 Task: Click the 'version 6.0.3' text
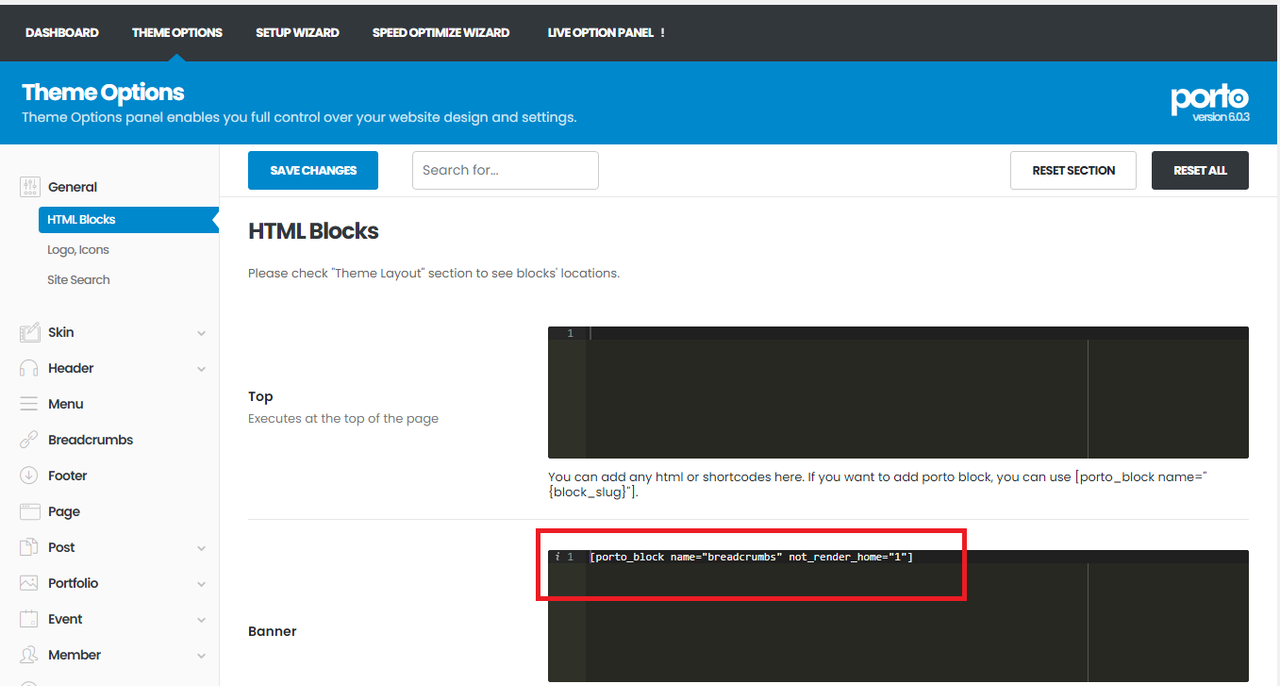coord(1220,117)
